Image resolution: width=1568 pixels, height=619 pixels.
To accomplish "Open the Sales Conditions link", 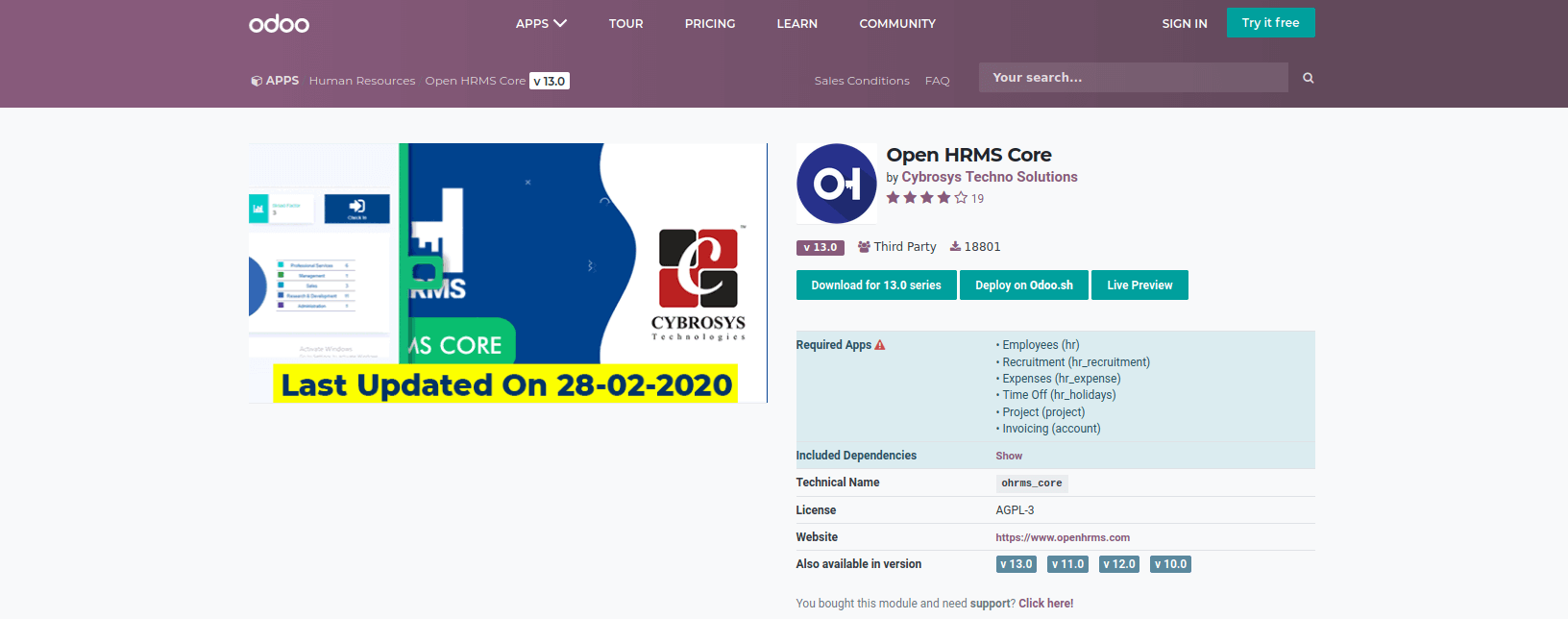I will click(x=862, y=81).
